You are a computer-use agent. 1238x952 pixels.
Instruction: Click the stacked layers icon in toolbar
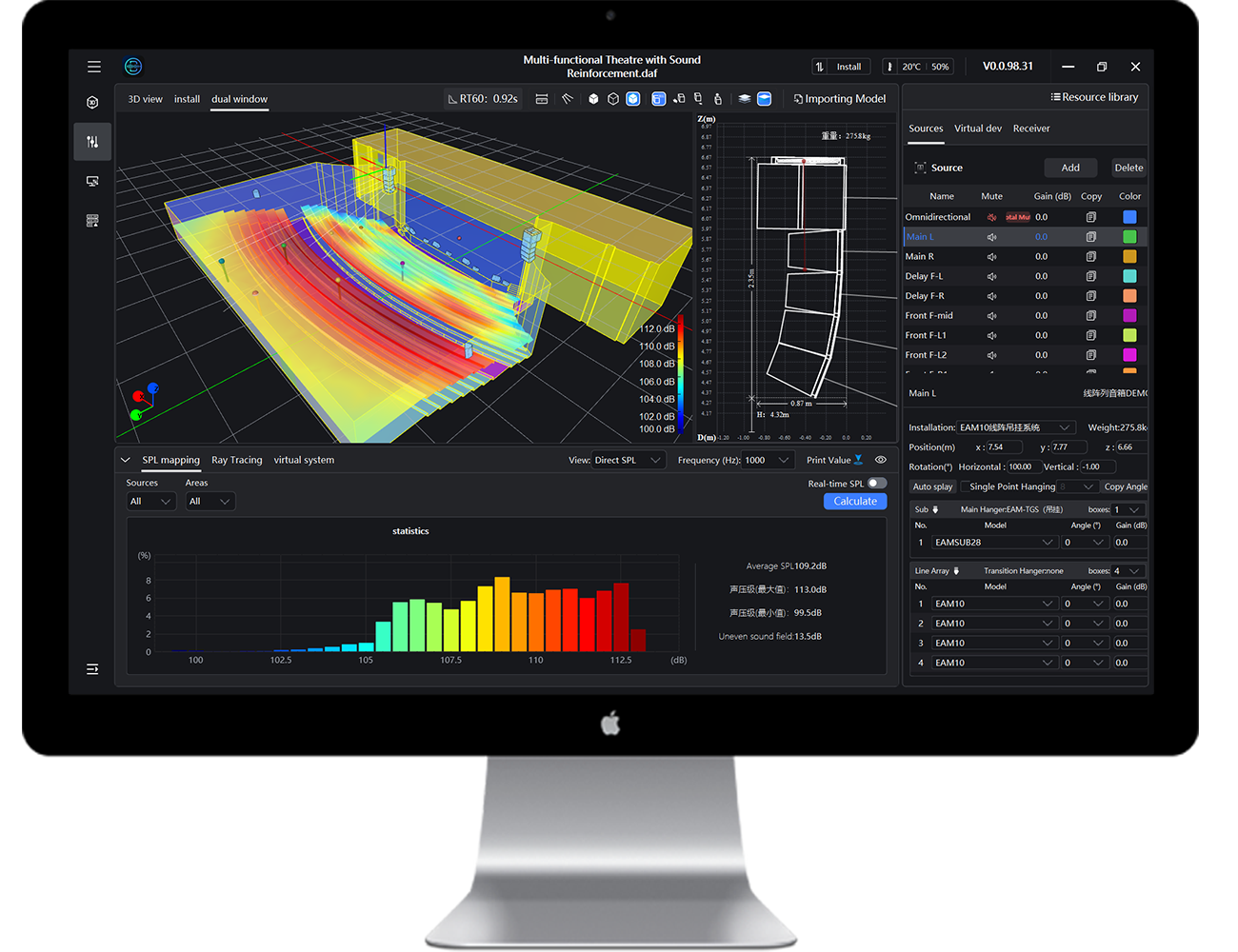[x=745, y=99]
